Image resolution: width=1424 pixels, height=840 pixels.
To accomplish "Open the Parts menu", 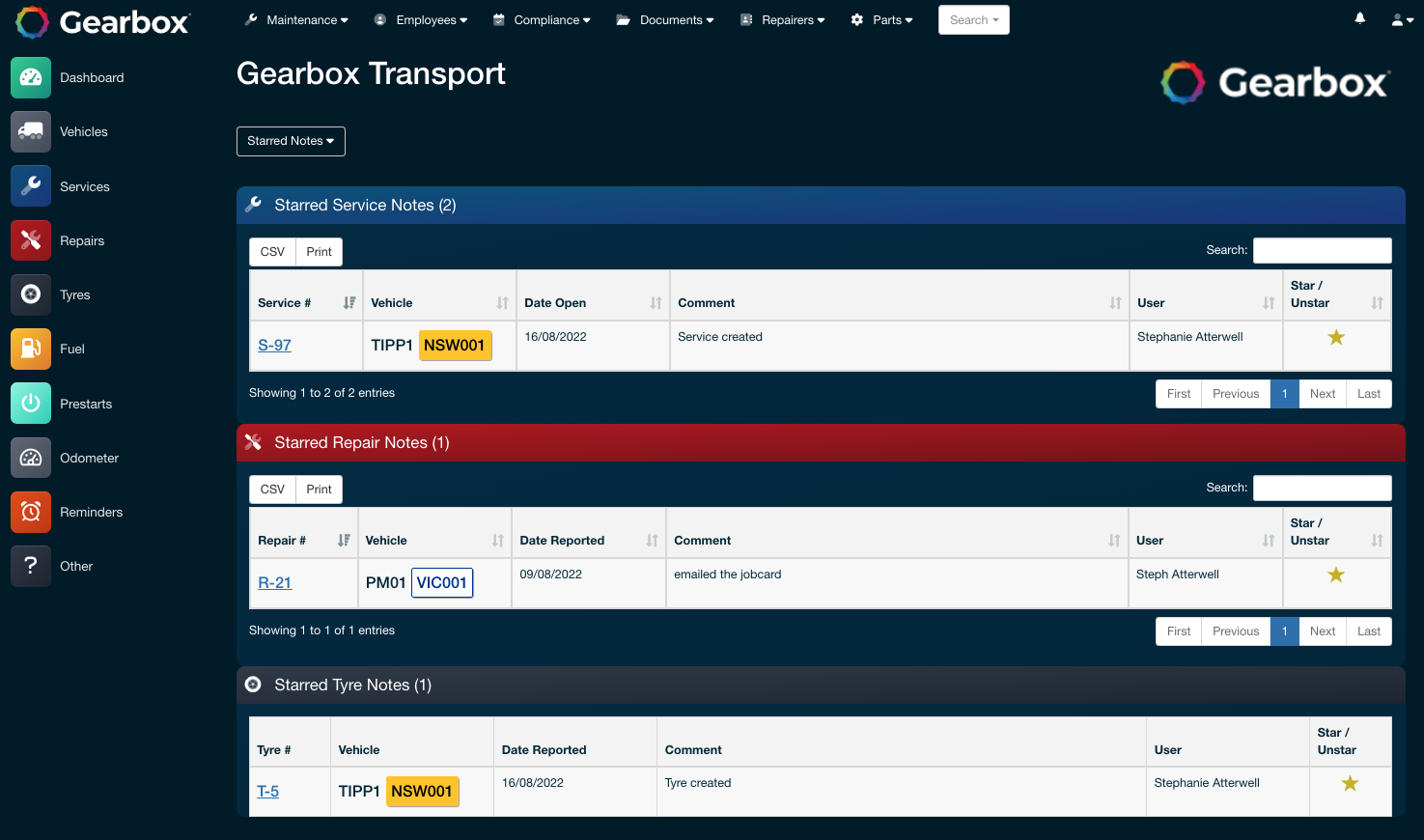I will pos(881,20).
